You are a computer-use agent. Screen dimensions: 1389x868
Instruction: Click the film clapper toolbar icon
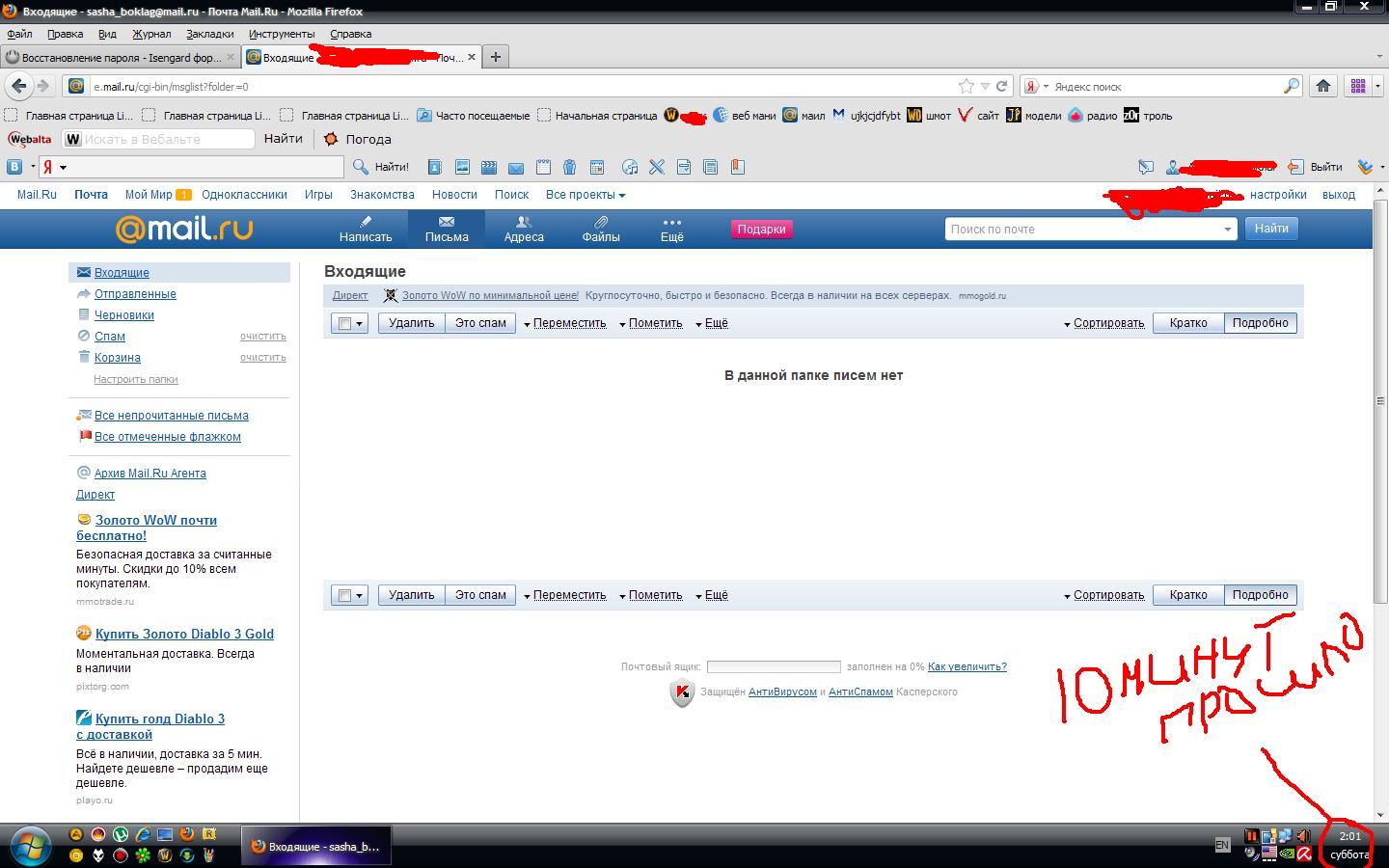coord(489,167)
